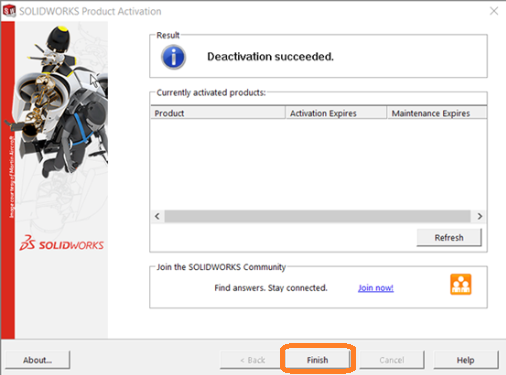Sort by Activation Expires column header

point(336,113)
